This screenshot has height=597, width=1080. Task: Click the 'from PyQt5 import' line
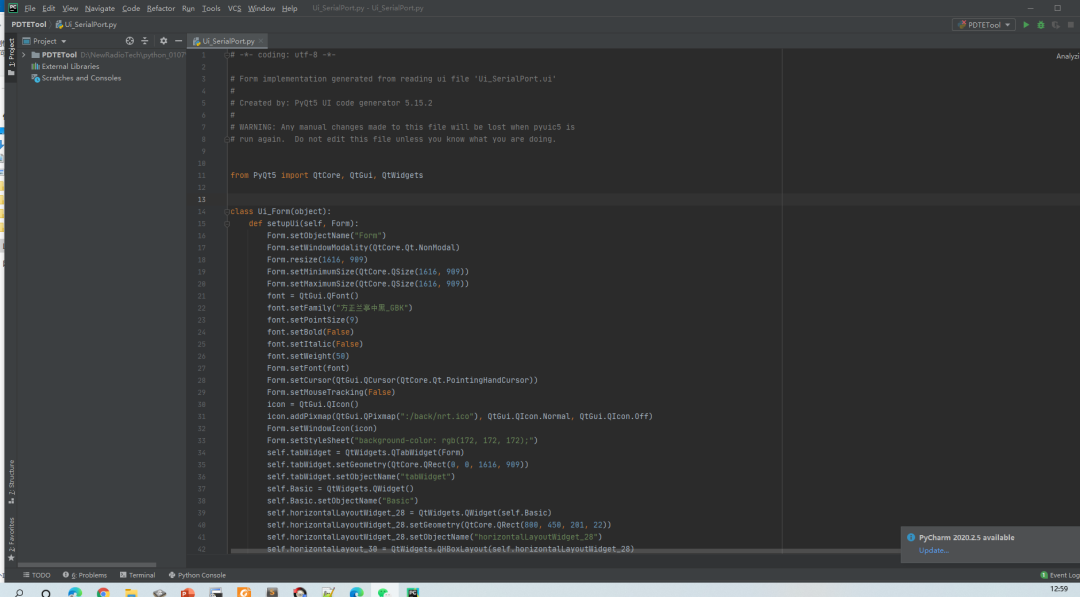coord(326,176)
